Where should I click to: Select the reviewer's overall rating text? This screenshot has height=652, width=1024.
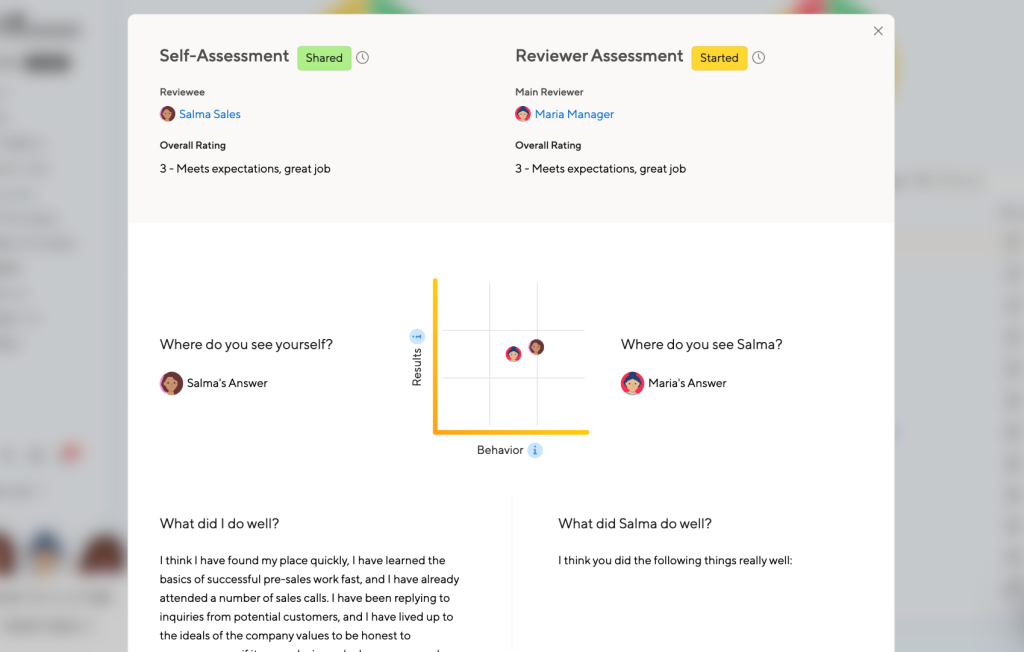point(600,169)
